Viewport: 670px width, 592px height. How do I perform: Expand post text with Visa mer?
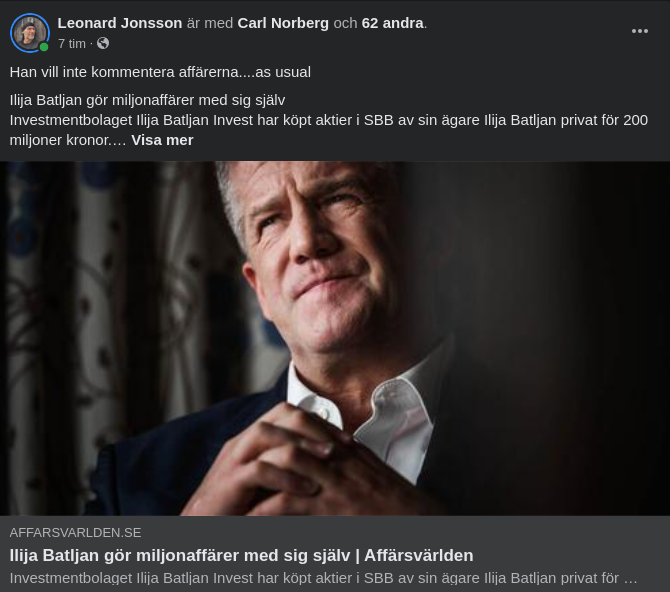(x=162, y=140)
